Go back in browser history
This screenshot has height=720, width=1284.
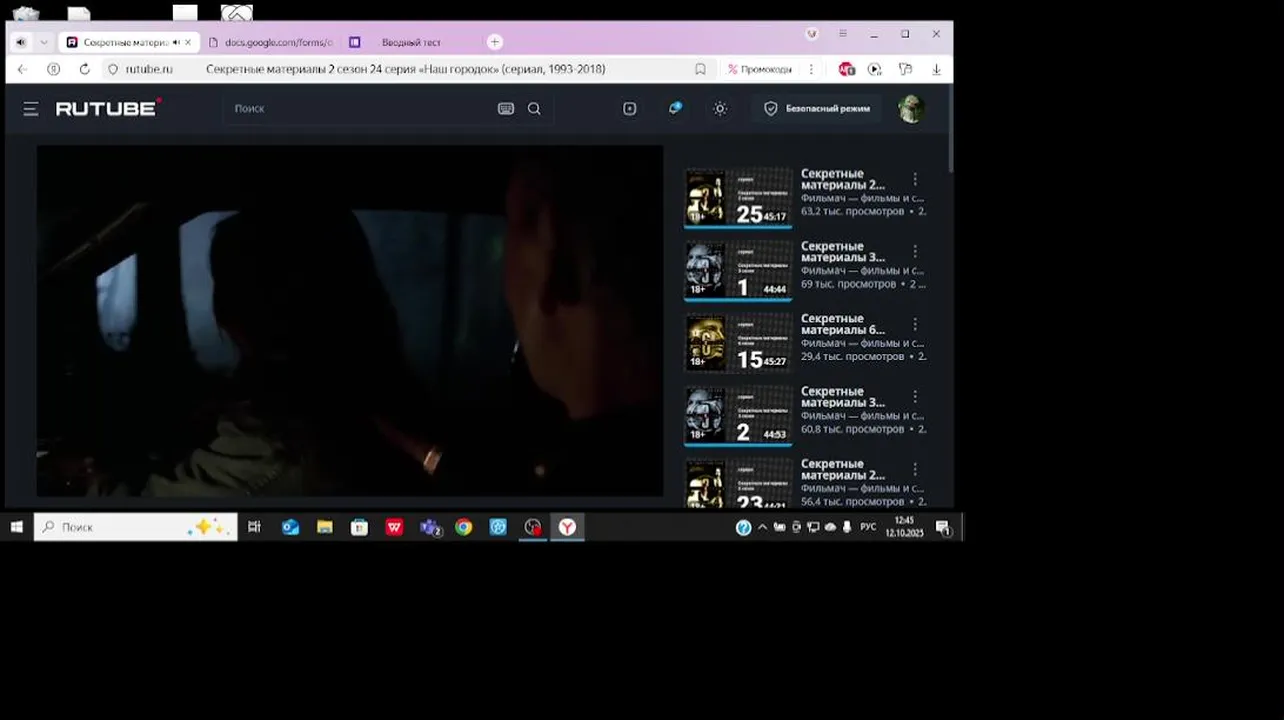pos(23,69)
